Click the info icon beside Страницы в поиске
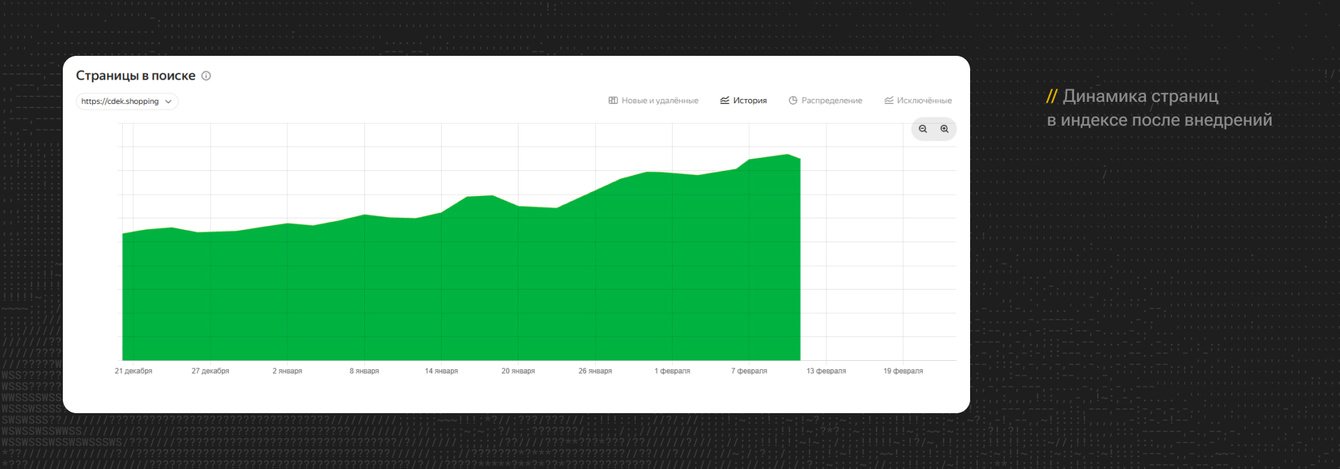The image size is (1340, 469). pos(206,76)
